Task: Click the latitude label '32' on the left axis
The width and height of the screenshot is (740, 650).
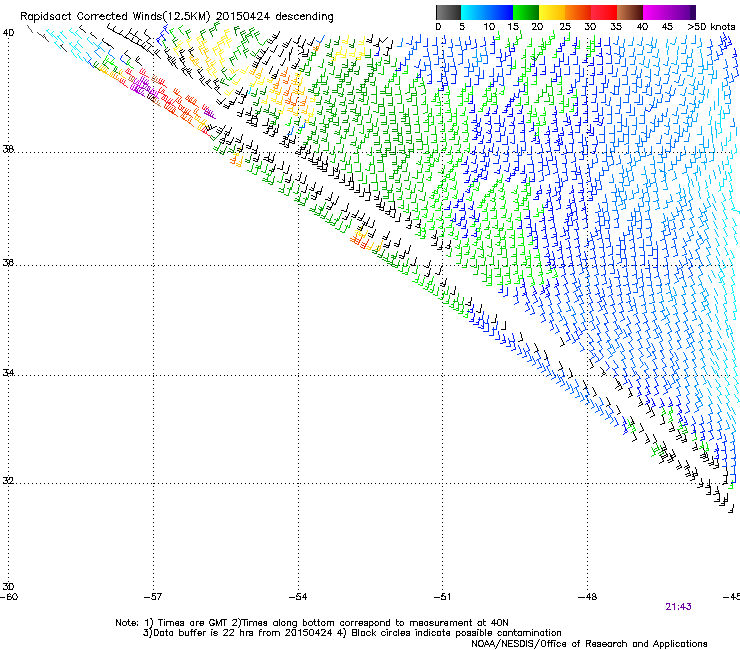Action: pyautogui.click(x=8, y=481)
